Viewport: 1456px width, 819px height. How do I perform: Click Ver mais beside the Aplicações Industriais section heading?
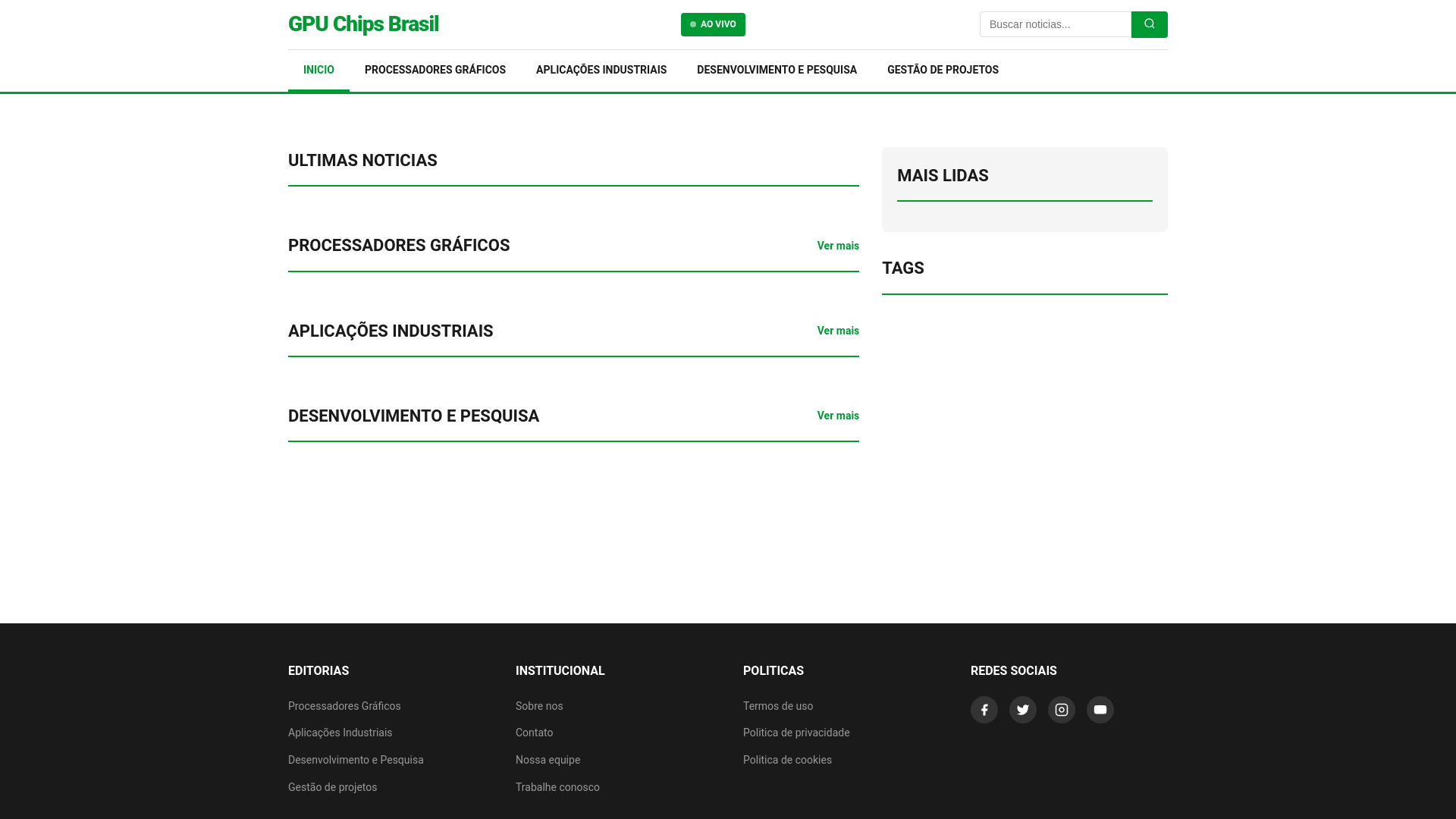(x=838, y=331)
